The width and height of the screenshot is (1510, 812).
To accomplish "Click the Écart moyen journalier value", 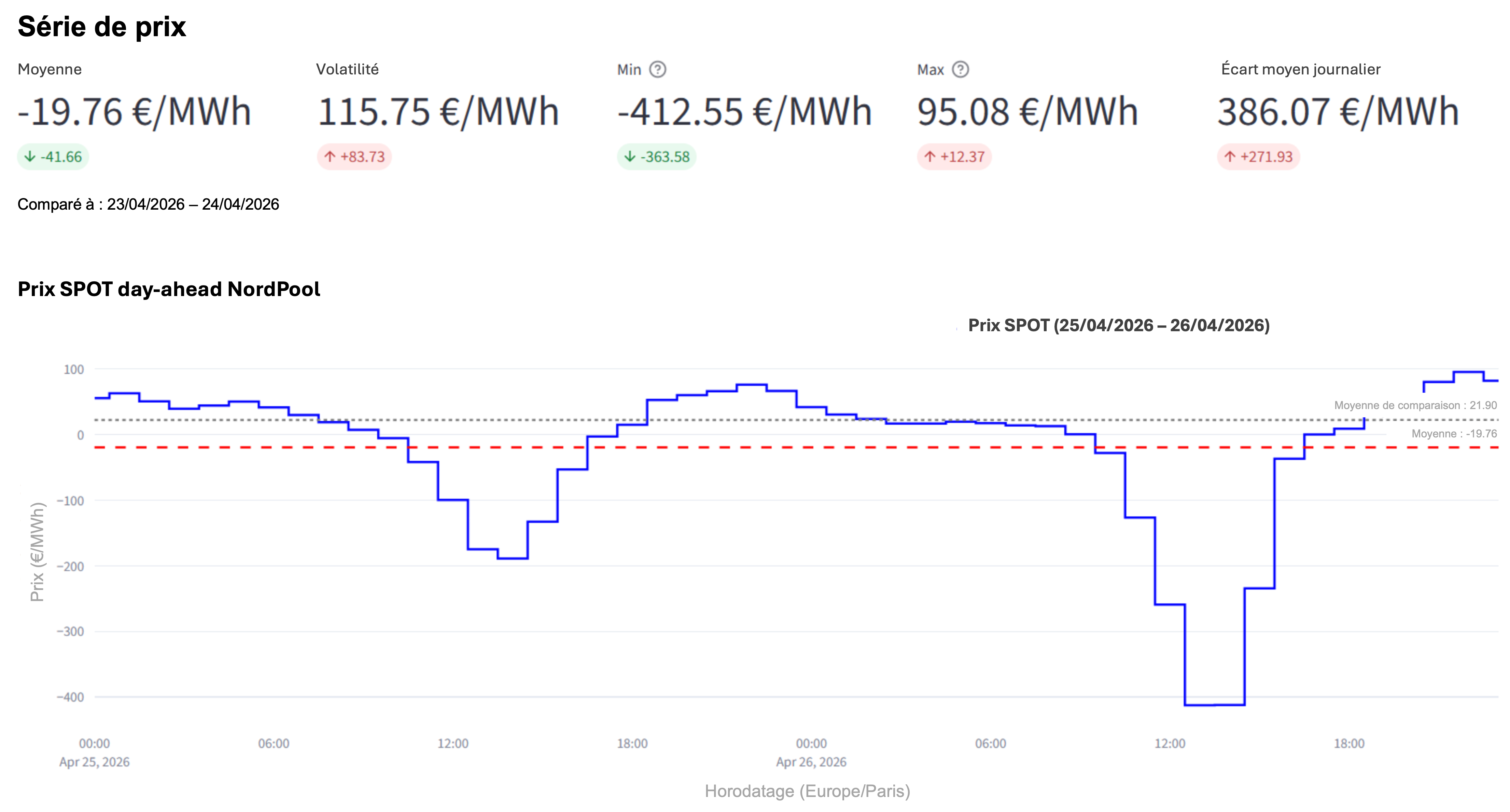I will coord(1338,111).
